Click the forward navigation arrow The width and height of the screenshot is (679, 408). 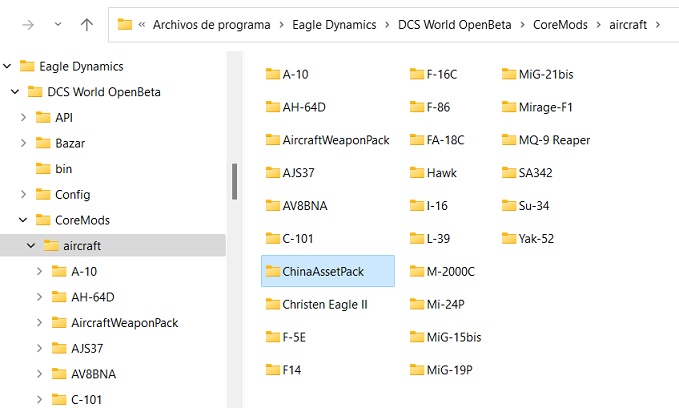pyautogui.click(x=28, y=25)
